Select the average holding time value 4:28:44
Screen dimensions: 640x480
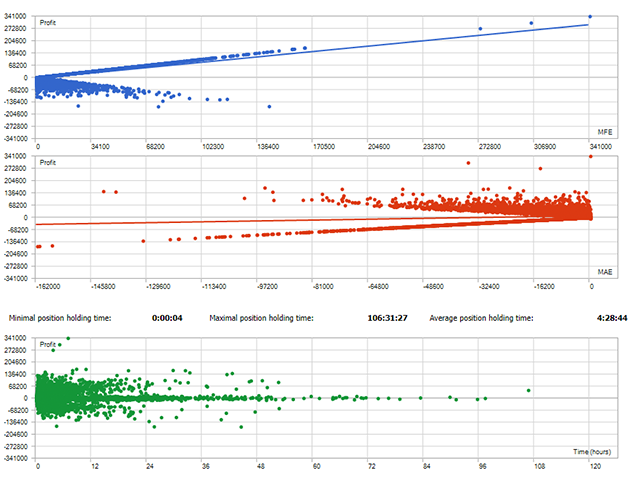pyautogui.click(x=612, y=318)
